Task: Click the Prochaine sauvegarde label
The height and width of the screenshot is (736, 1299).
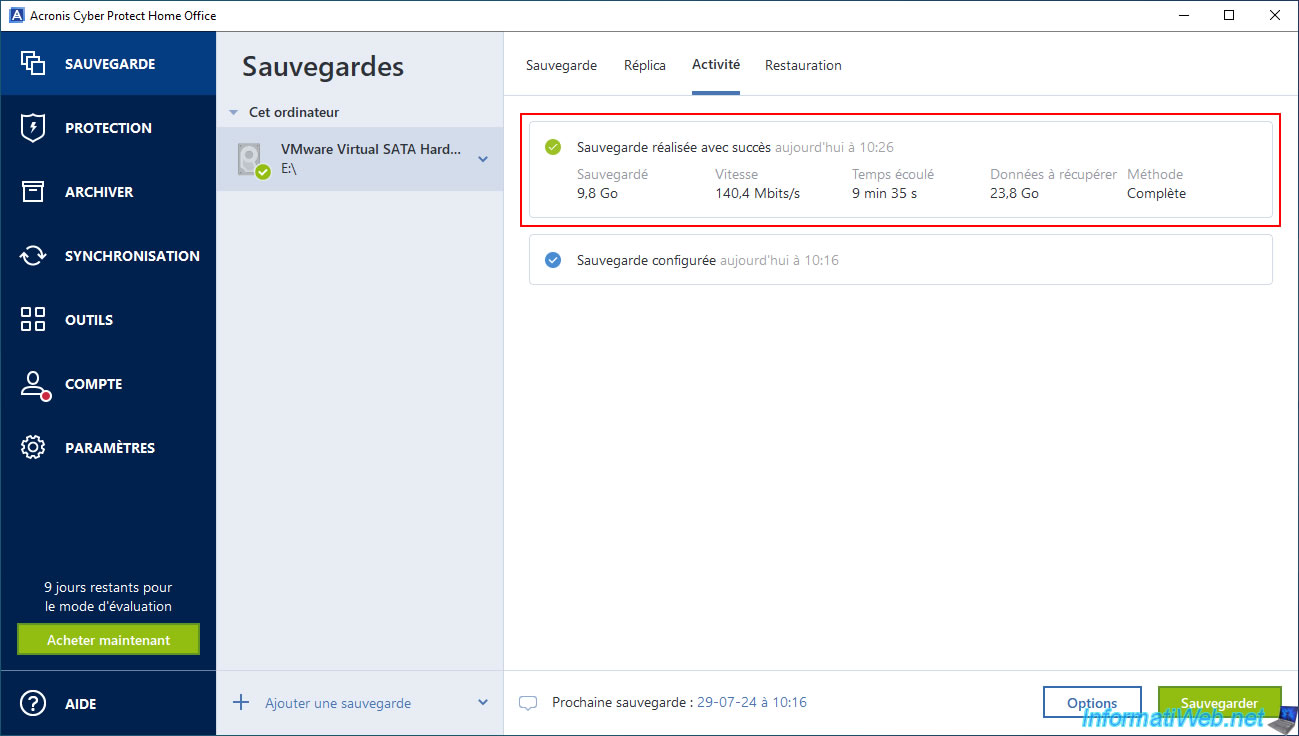Action: tap(621, 703)
